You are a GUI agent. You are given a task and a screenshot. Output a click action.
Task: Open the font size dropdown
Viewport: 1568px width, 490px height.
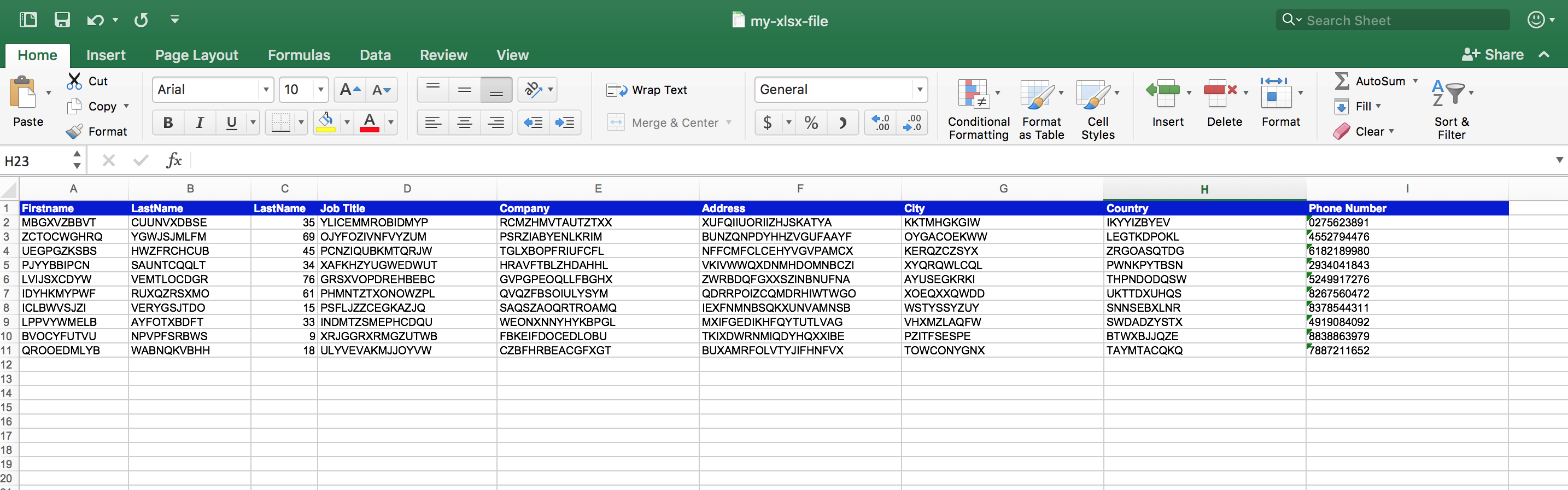pyautogui.click(x=321, y=90)
